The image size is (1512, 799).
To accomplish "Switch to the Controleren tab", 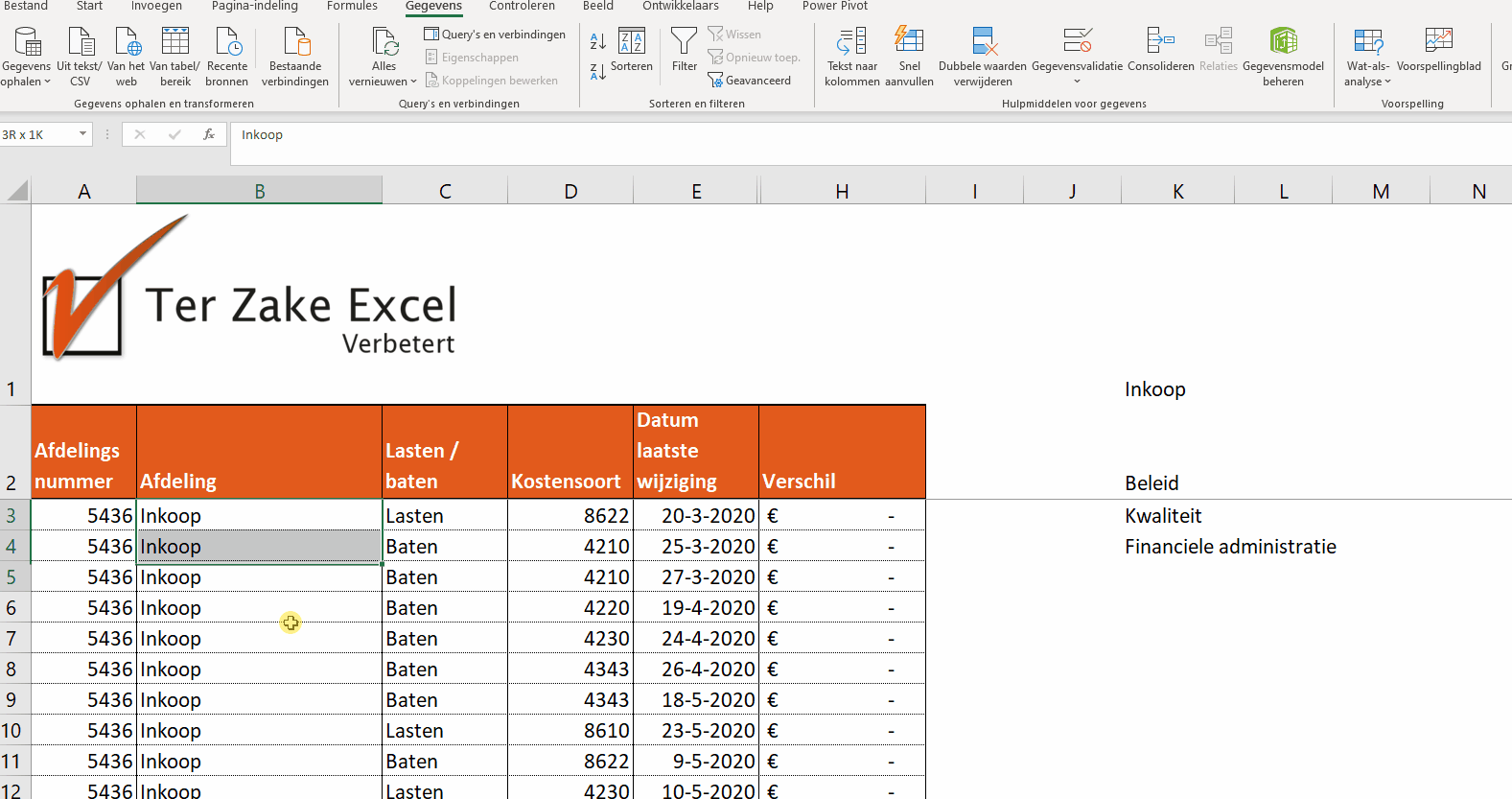I will [x=522, y=6].
